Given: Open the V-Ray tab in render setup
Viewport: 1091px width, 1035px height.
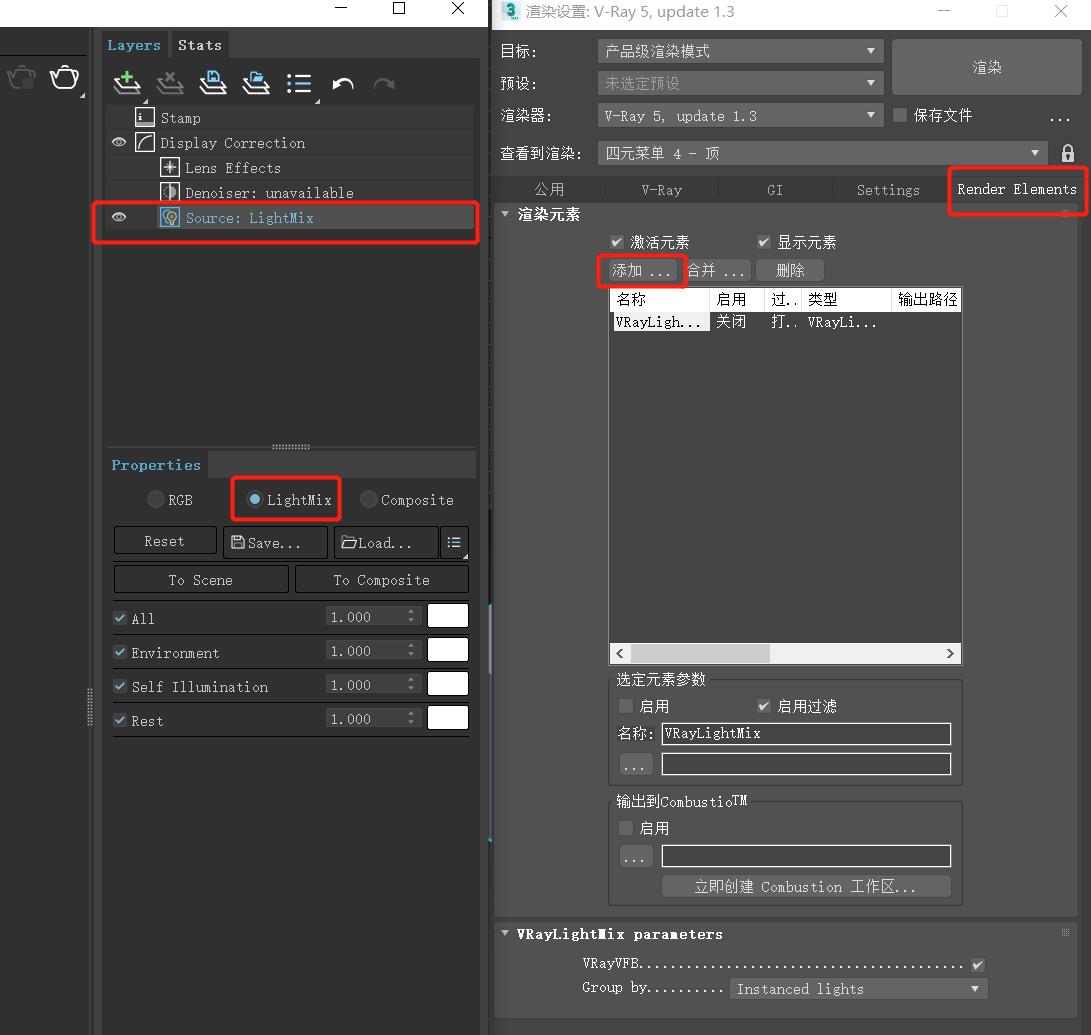Looking at the screenshot, I should [x=661, y=189].
